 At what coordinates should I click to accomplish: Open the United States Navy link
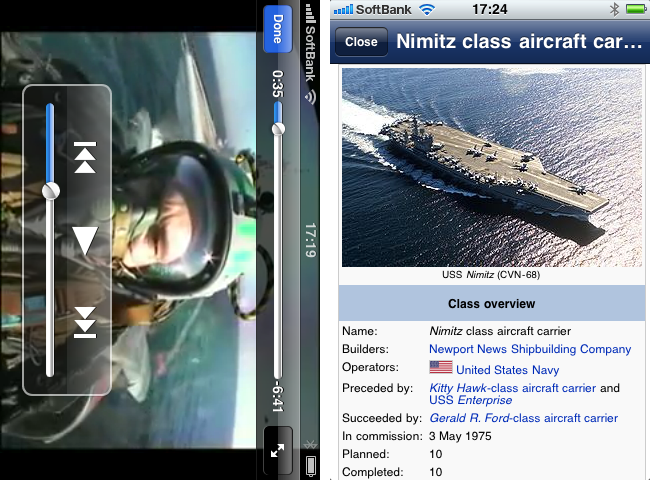[x=507, y=370]
